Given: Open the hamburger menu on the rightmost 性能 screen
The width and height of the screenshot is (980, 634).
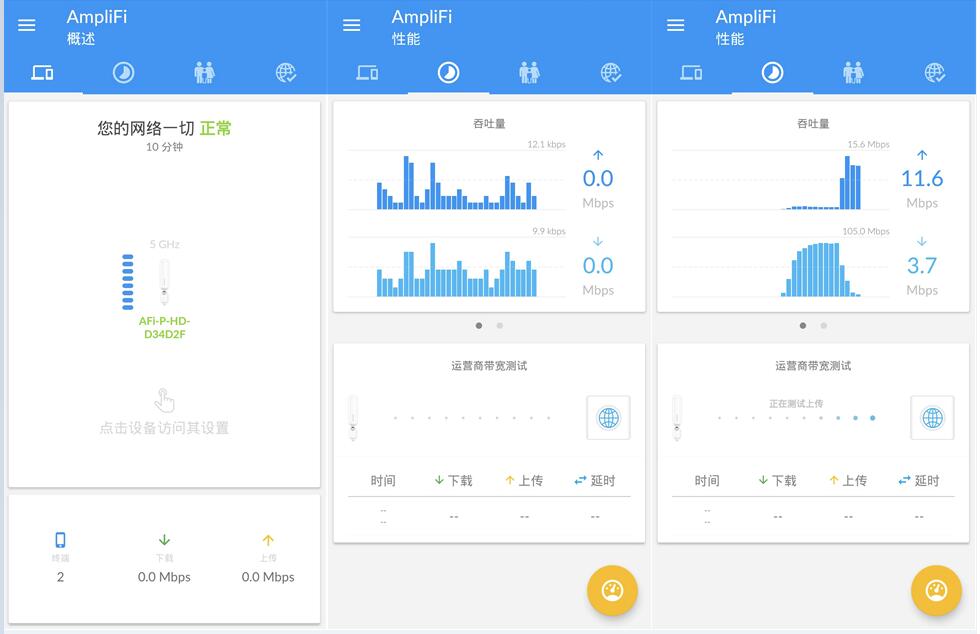Looking at the screenshot, I should pos(675,25).
